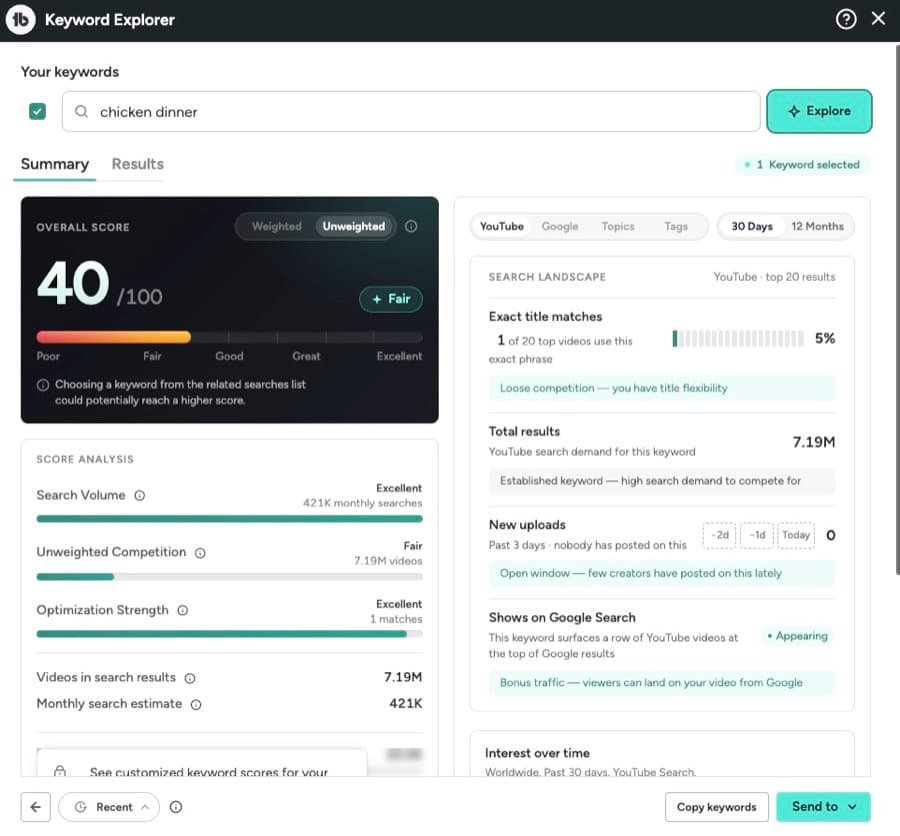The image size is (900, 836).
Task: Click the Search Volume progress bar
Action: 230,519
